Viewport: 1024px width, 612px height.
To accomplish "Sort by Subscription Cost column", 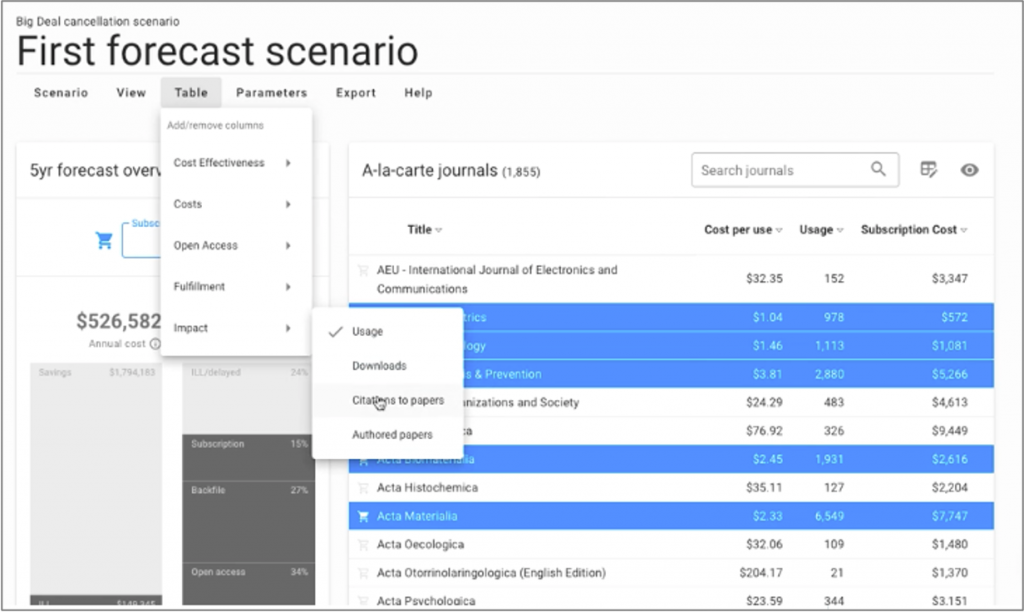I will pos(914,229).
